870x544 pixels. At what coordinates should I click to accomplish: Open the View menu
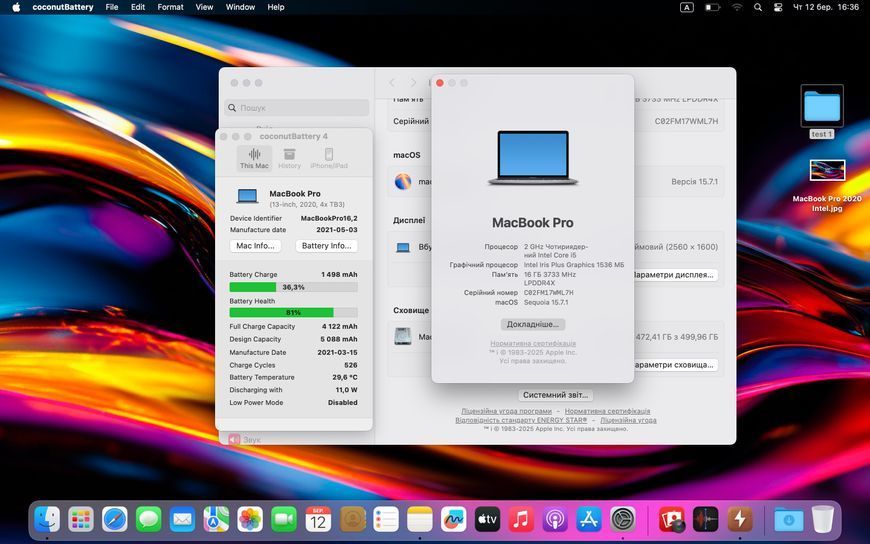(x=204, y=7)
